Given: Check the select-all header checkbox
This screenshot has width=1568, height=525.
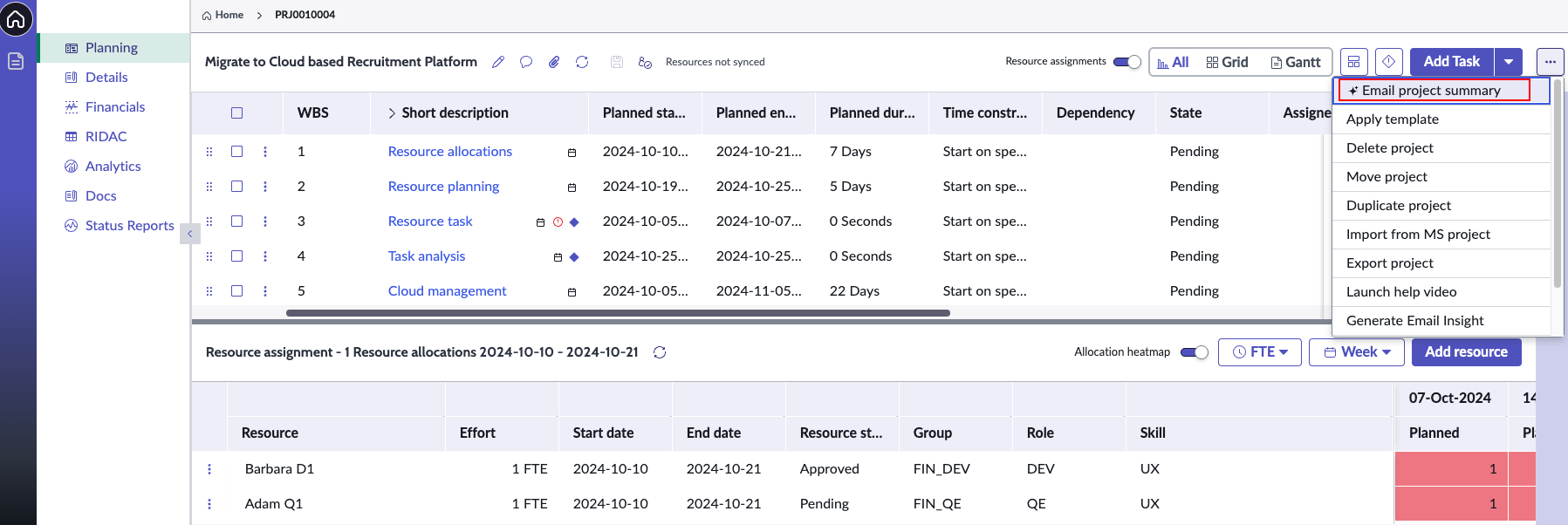Looking at the screenshot, I should pyautogui.click(x=236, y=113).
